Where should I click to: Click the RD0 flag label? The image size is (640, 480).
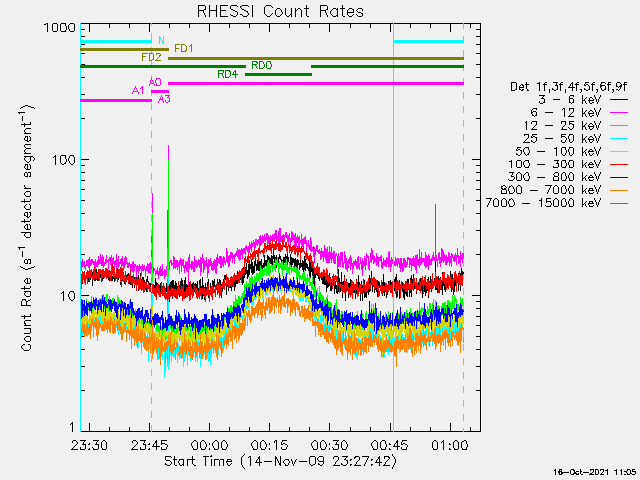pos(262,65)
